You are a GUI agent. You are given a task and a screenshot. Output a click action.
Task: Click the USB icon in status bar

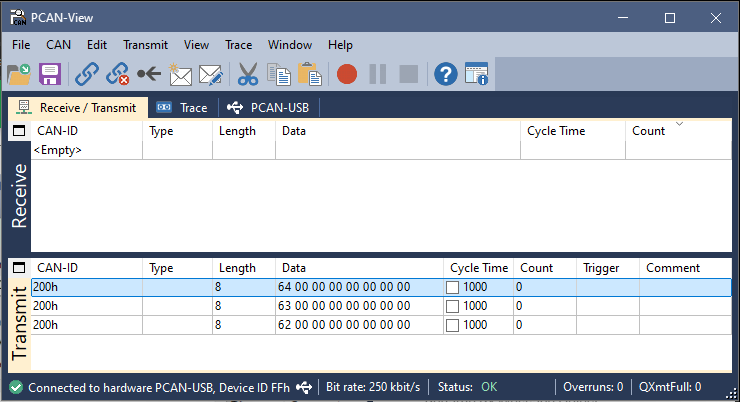click(x=304, y=387)
